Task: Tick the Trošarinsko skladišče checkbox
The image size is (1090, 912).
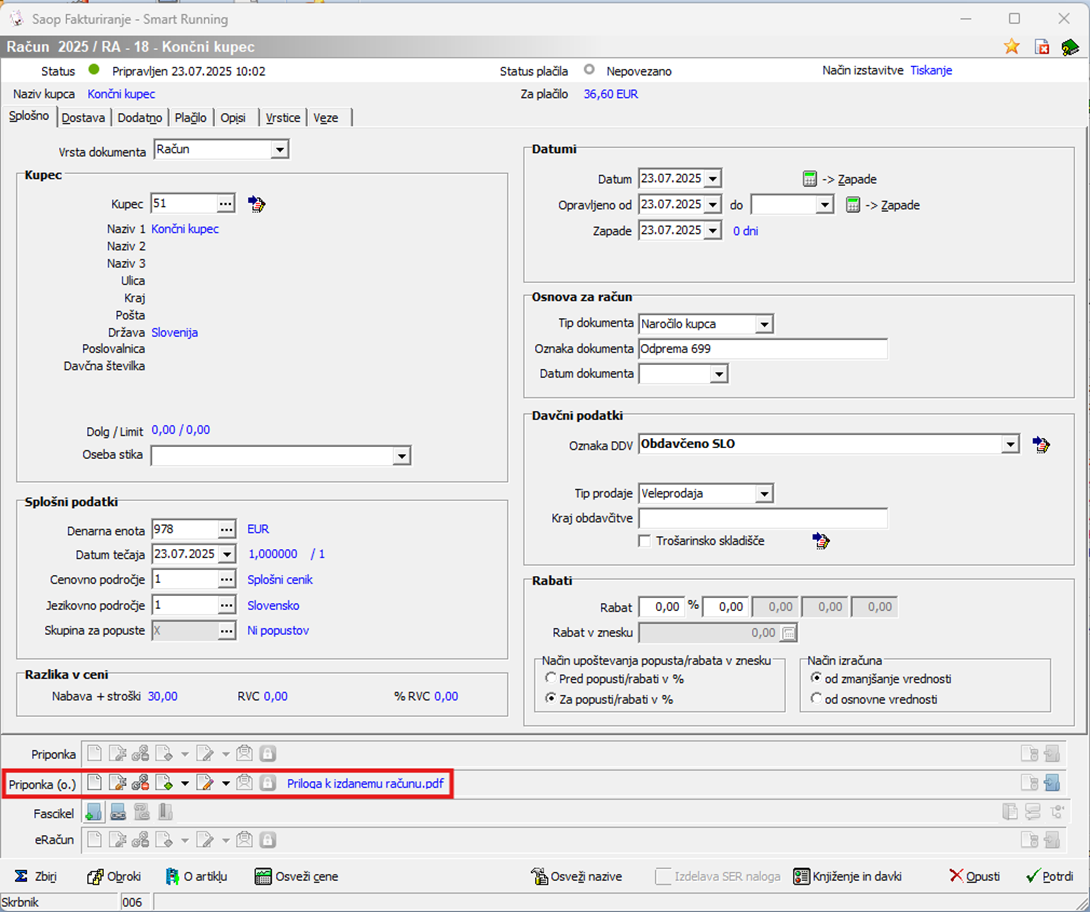Action: tap(644, 541)
